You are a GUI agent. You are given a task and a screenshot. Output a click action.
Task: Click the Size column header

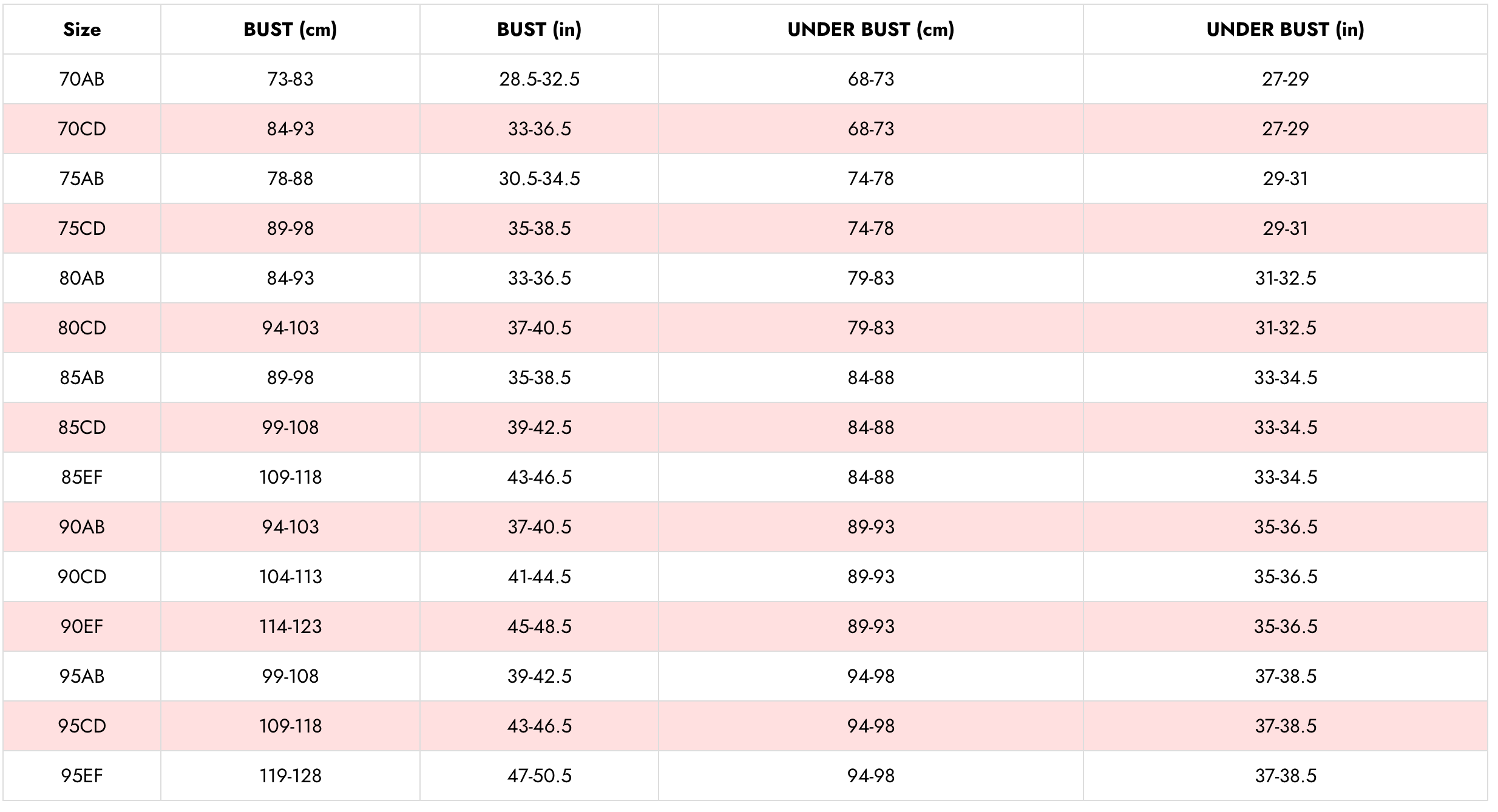[x=82, y=29]
